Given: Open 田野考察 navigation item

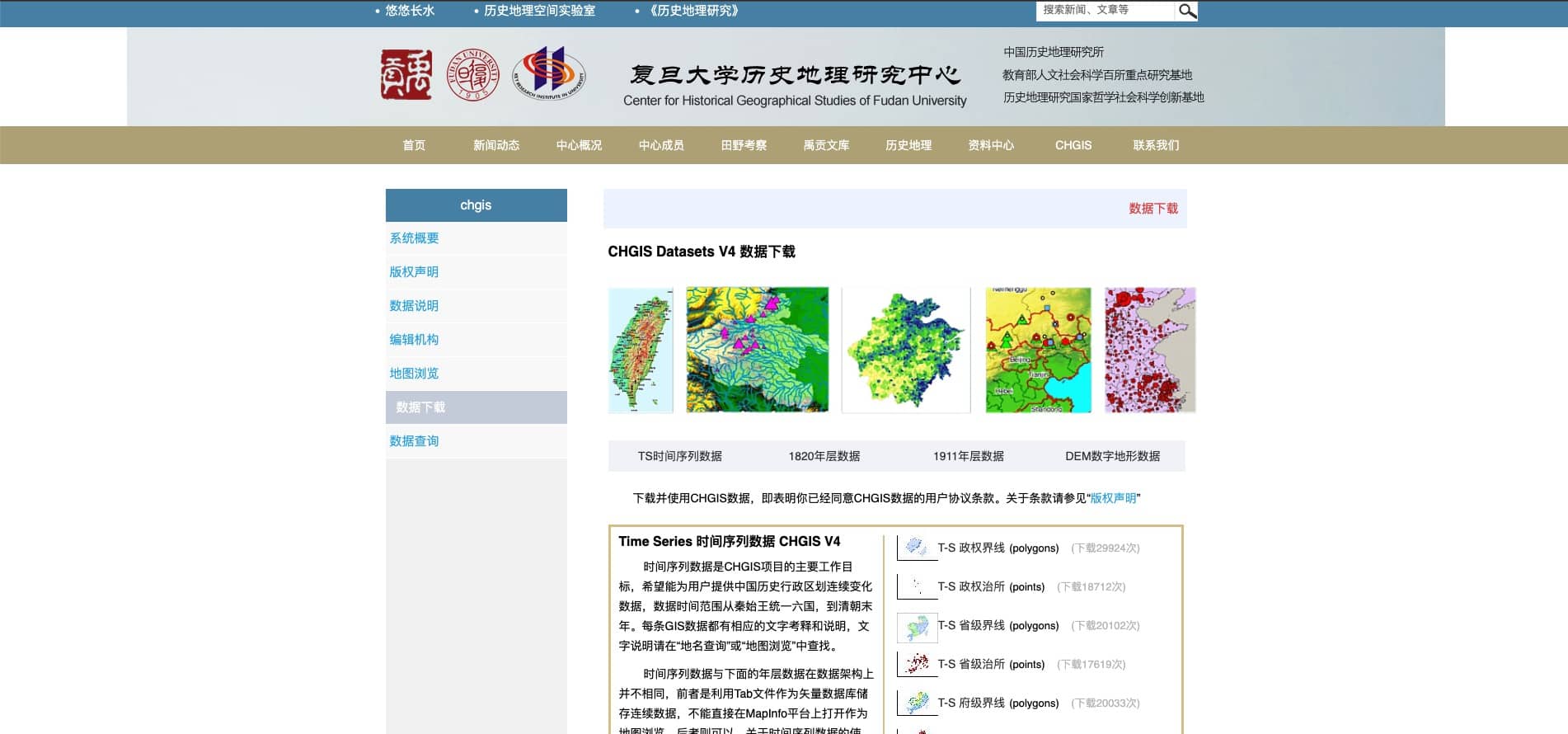Looking at the screenshot, I should pos(744,145).
